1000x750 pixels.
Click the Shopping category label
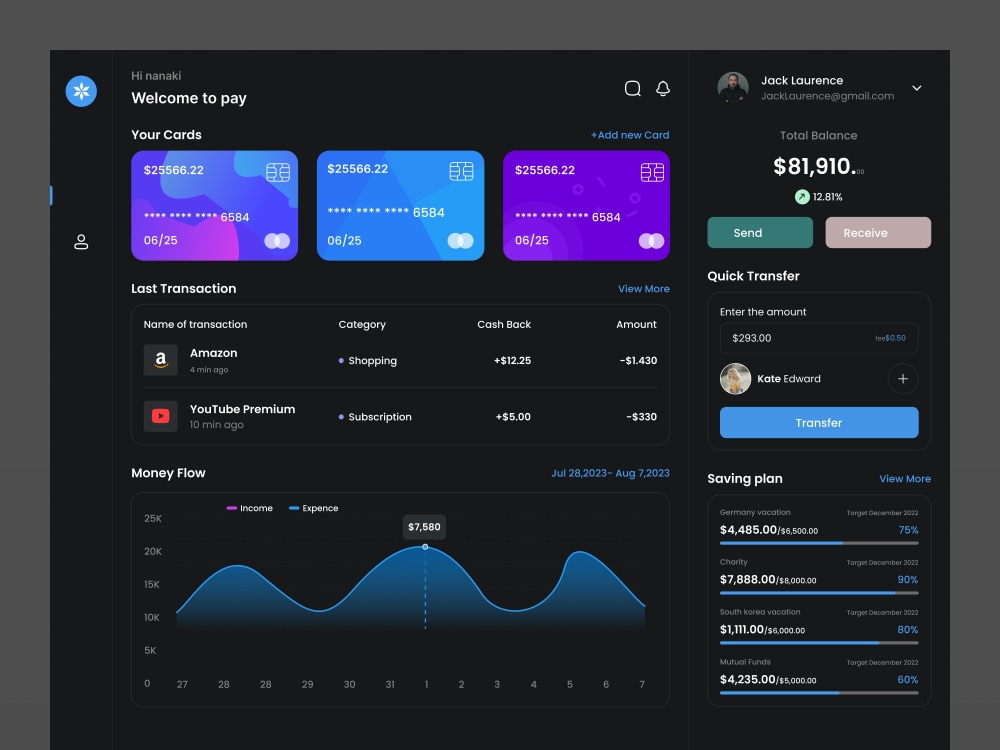[x=372, y=361]
